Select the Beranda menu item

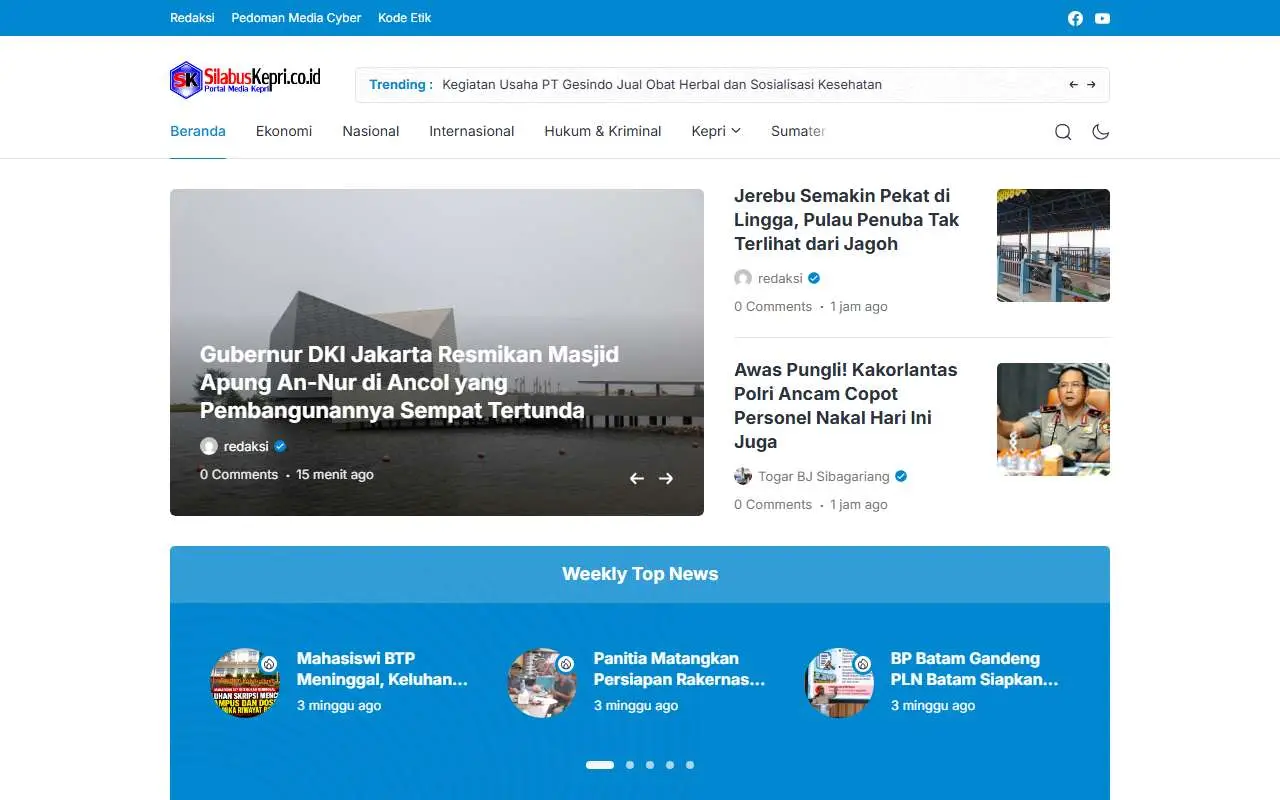pos(198,131)
